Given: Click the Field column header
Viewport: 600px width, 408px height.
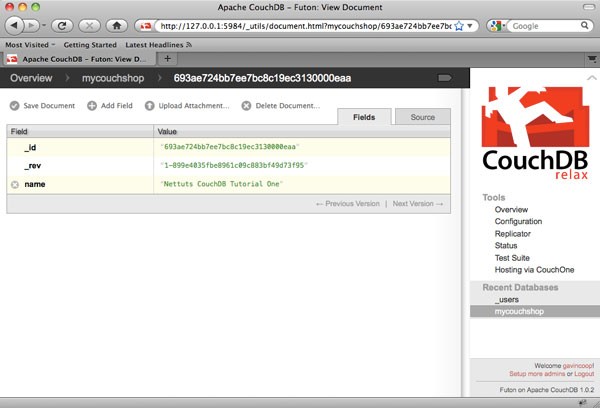Looking at the screenshot, I should click(x=80, y=132).
